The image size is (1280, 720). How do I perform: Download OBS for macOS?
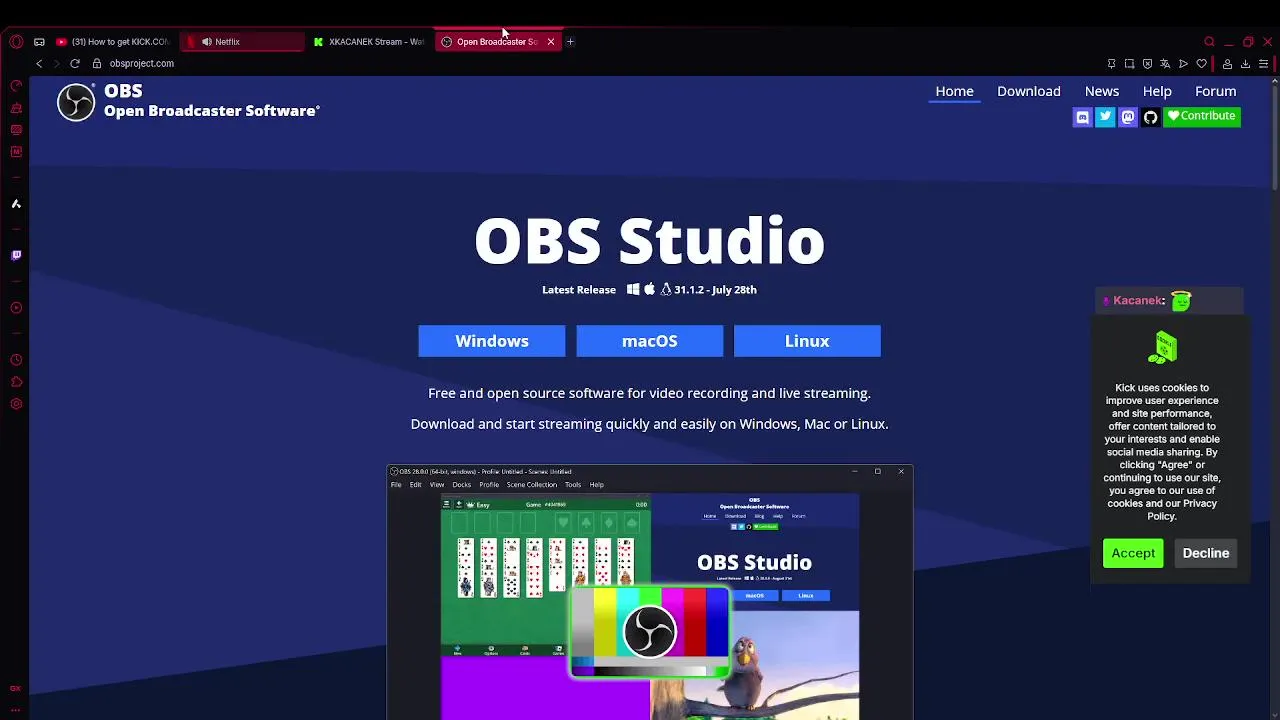point(649,341)
